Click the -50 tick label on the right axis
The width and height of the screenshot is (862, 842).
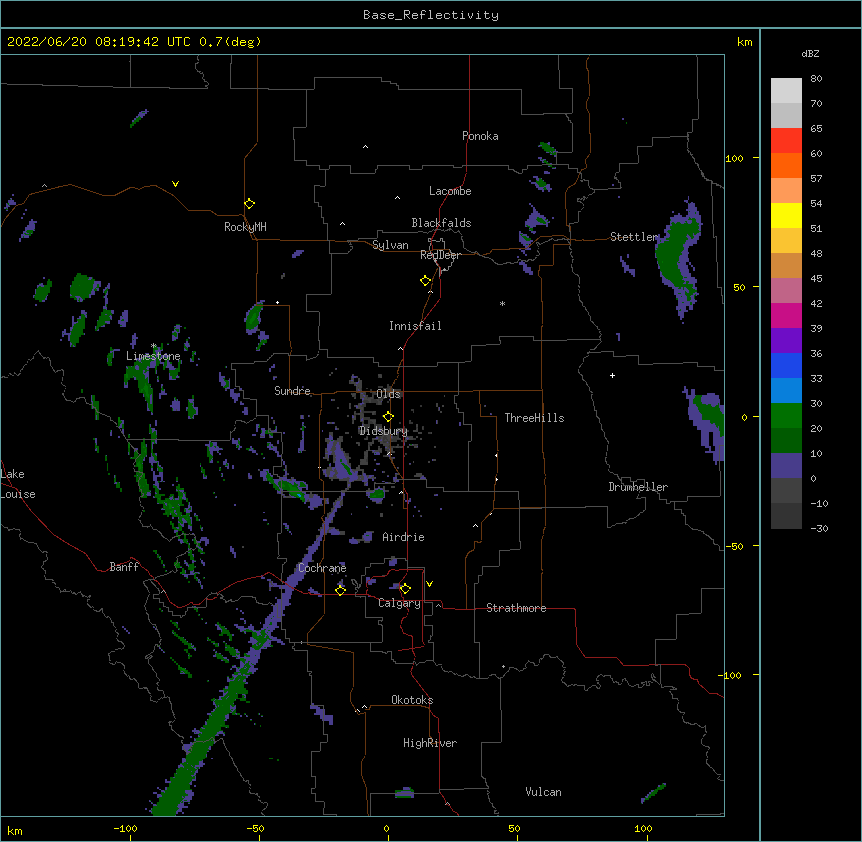(734, 546)
